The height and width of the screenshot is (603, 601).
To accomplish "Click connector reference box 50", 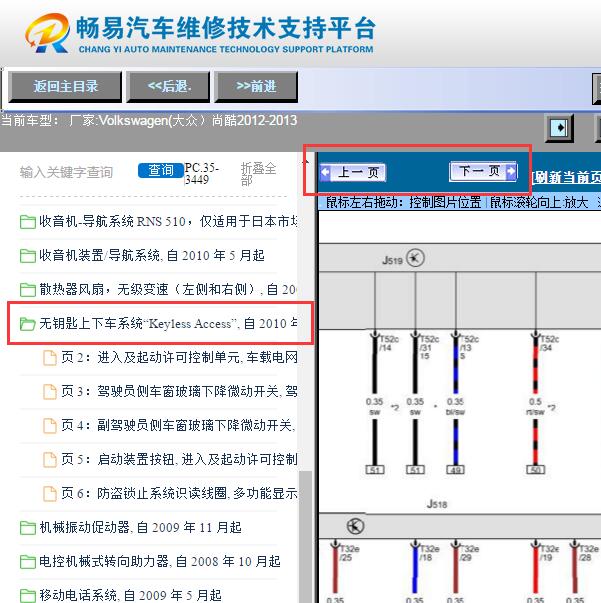I will [x=536, y=470].
